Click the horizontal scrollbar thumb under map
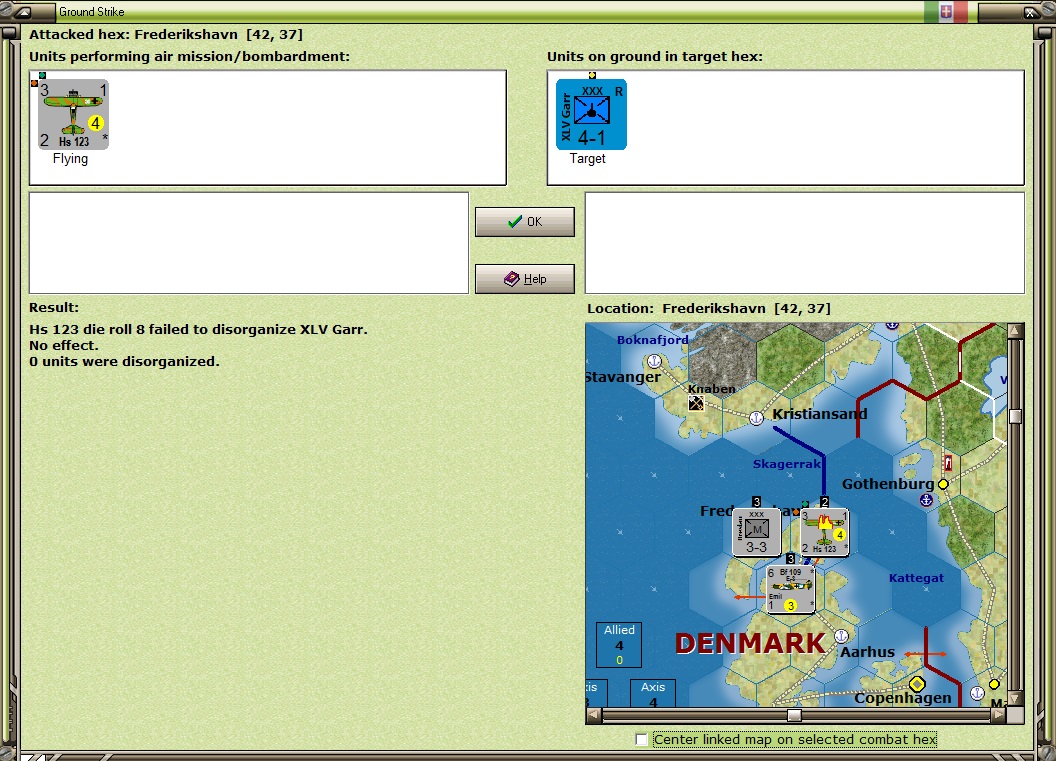The height and width of the screenshot is (761, 1056). pos(795,715)
